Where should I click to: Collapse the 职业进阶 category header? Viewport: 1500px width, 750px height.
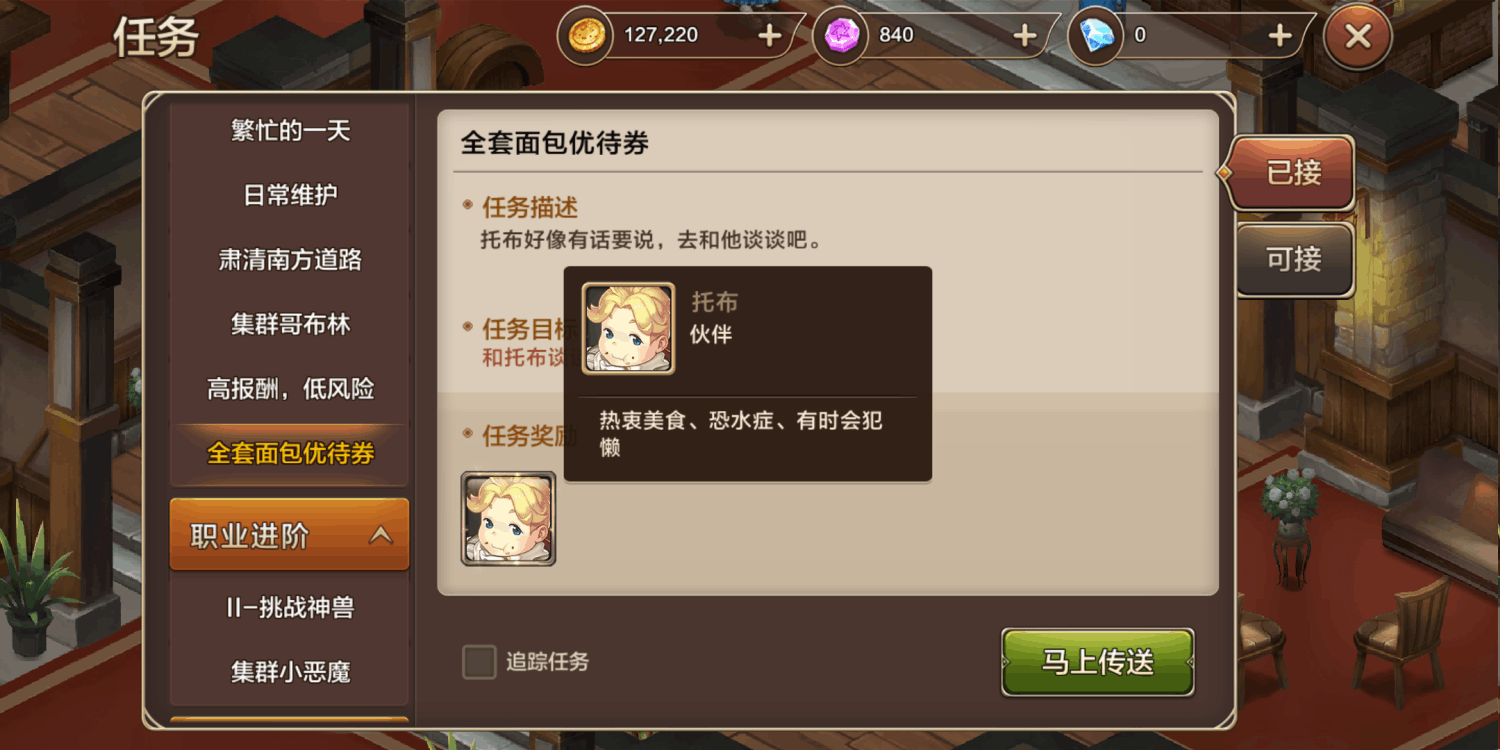289,535
